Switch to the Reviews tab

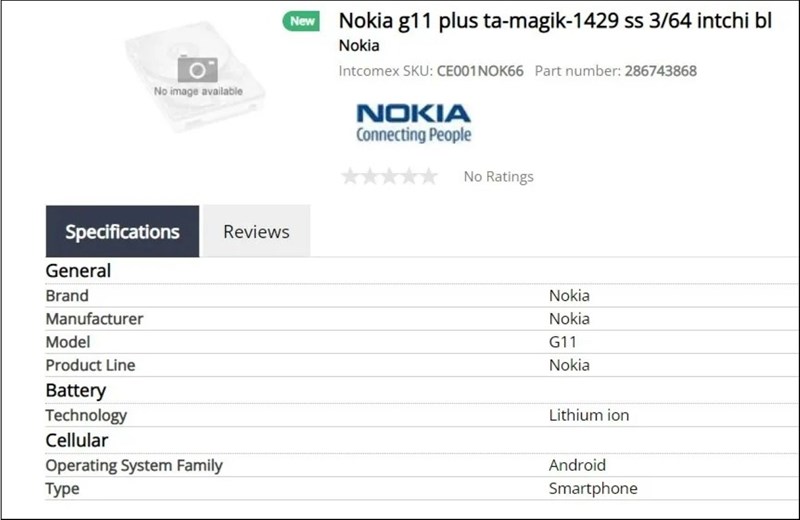pyautogui.click(x=256, y=232)
